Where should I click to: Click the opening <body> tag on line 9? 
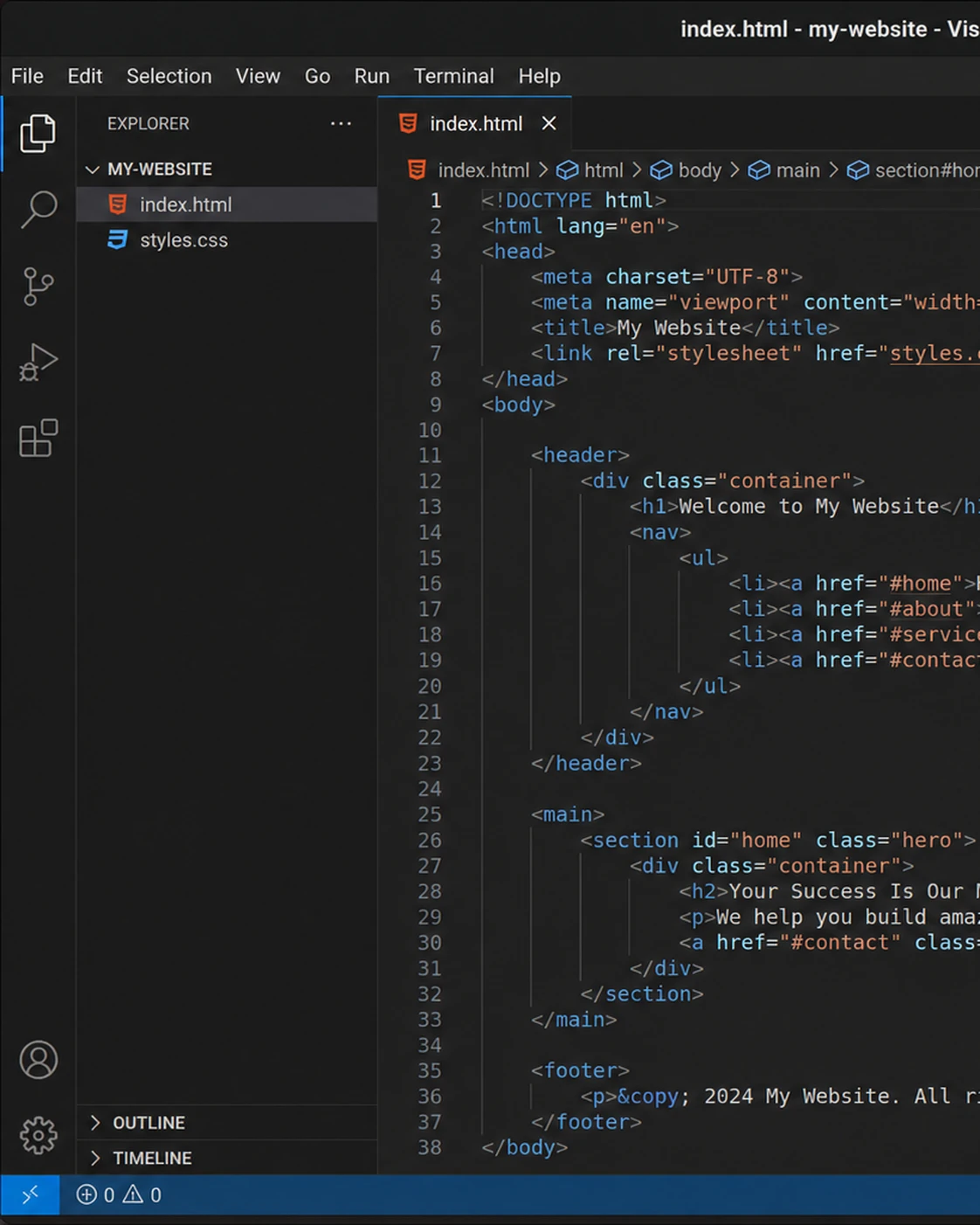[x=518, y=405]
